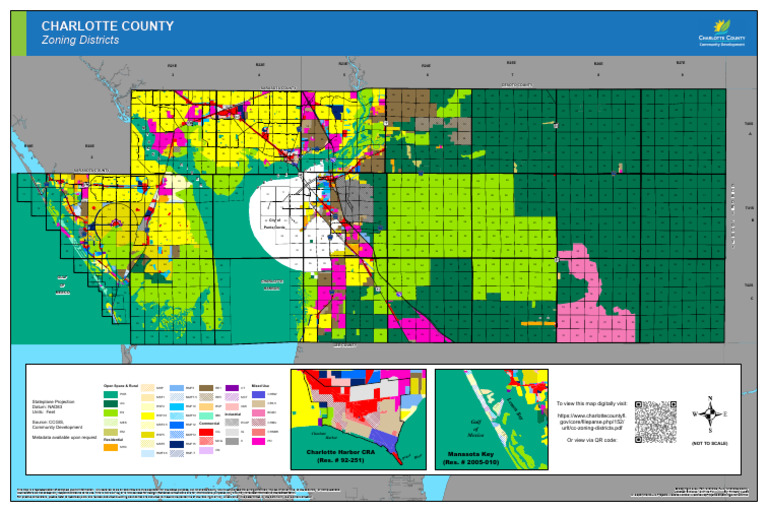768x512 pixels.
Task: Click the 'Residential' legend heading
Action: (113, 440)
